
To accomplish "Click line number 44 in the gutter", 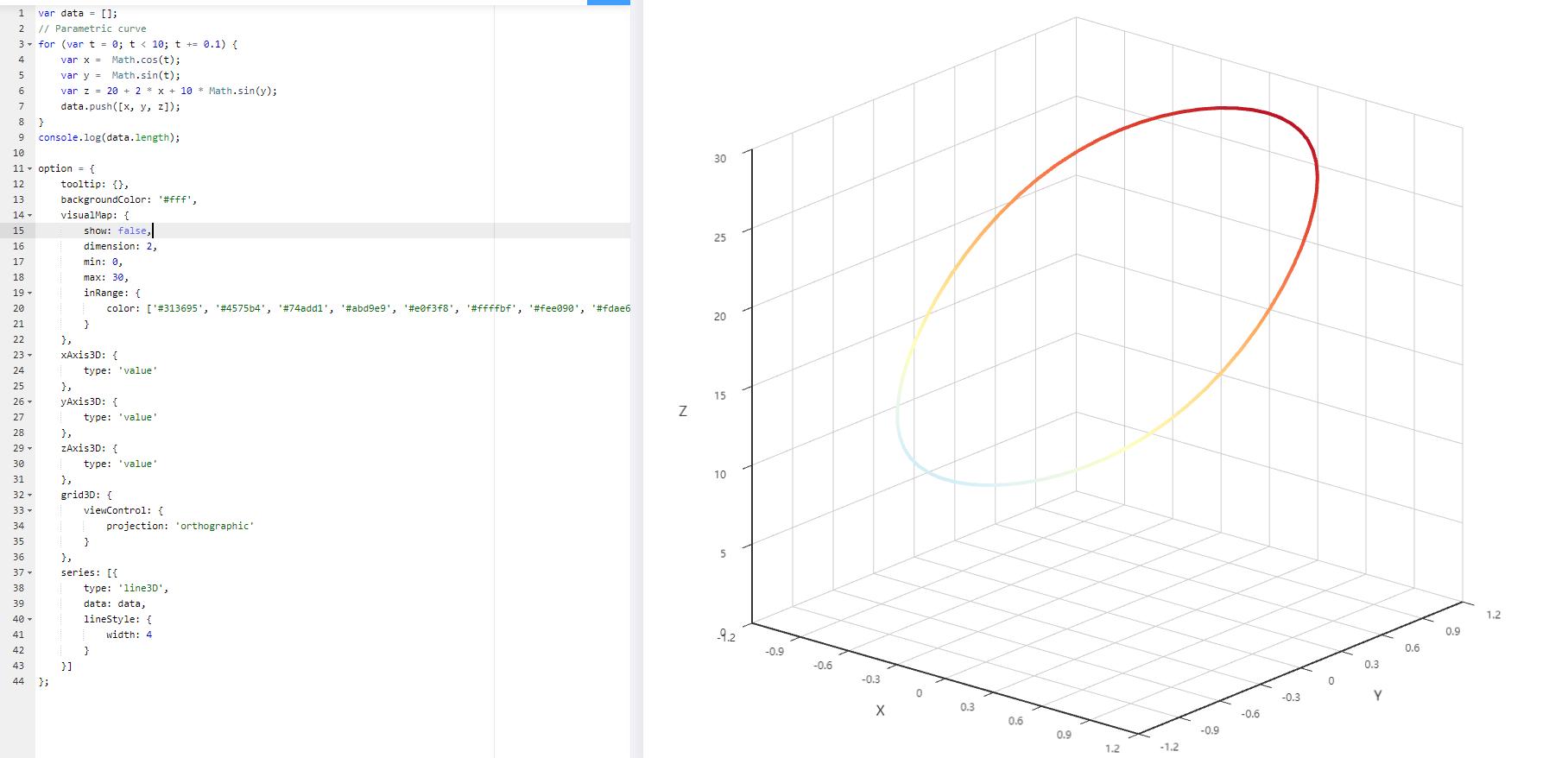I will [18, 681].
